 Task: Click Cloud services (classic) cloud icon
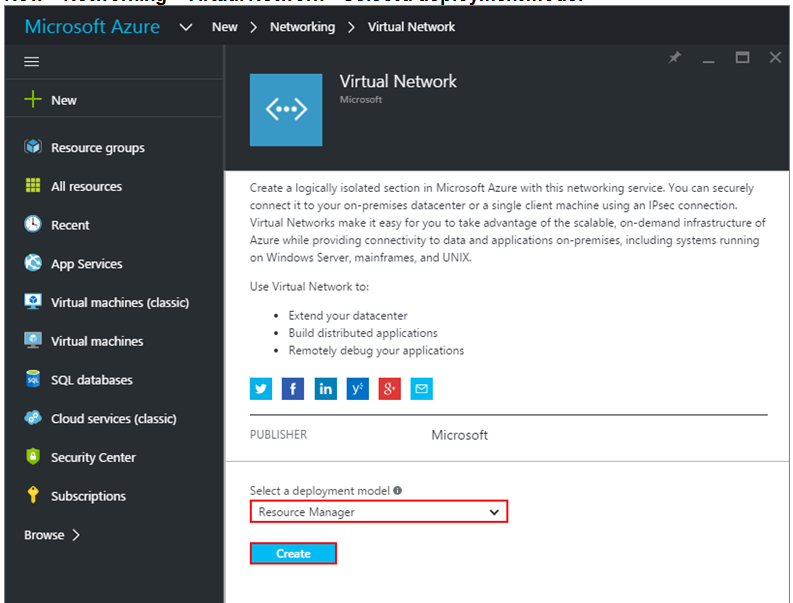[x=33, y=418]
